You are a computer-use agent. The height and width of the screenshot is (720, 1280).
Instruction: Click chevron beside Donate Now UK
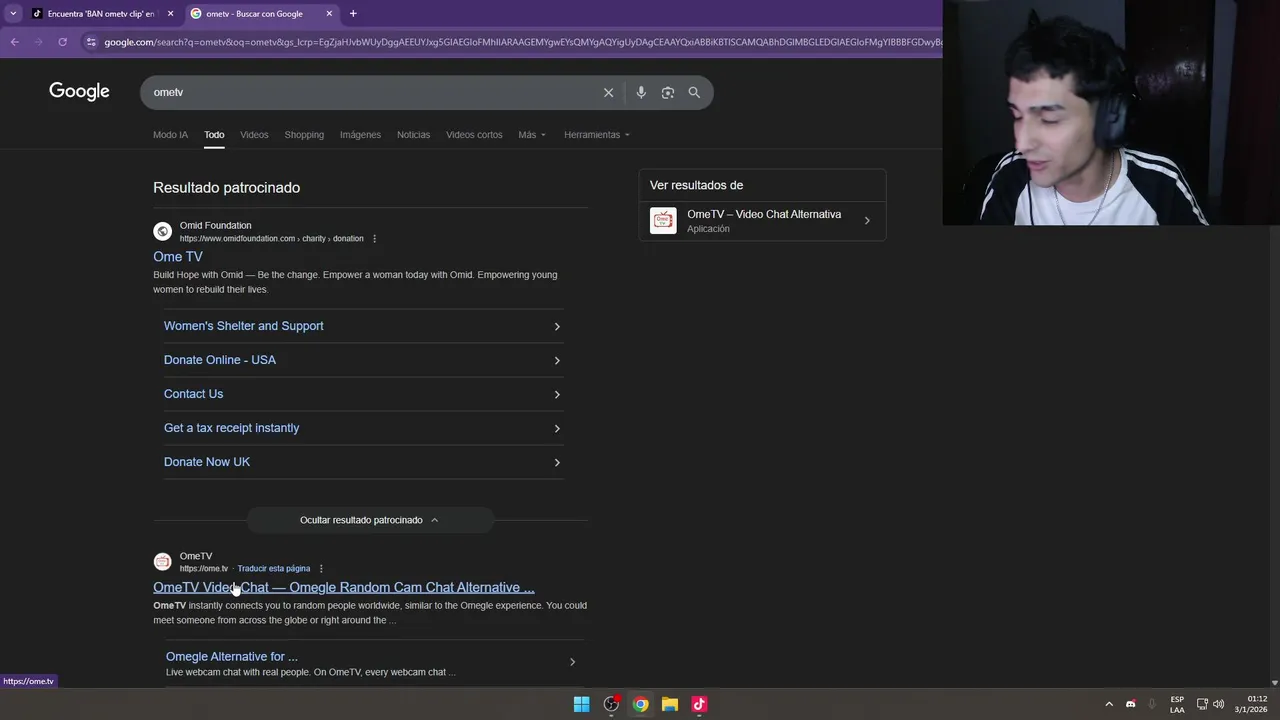(557, 462)
